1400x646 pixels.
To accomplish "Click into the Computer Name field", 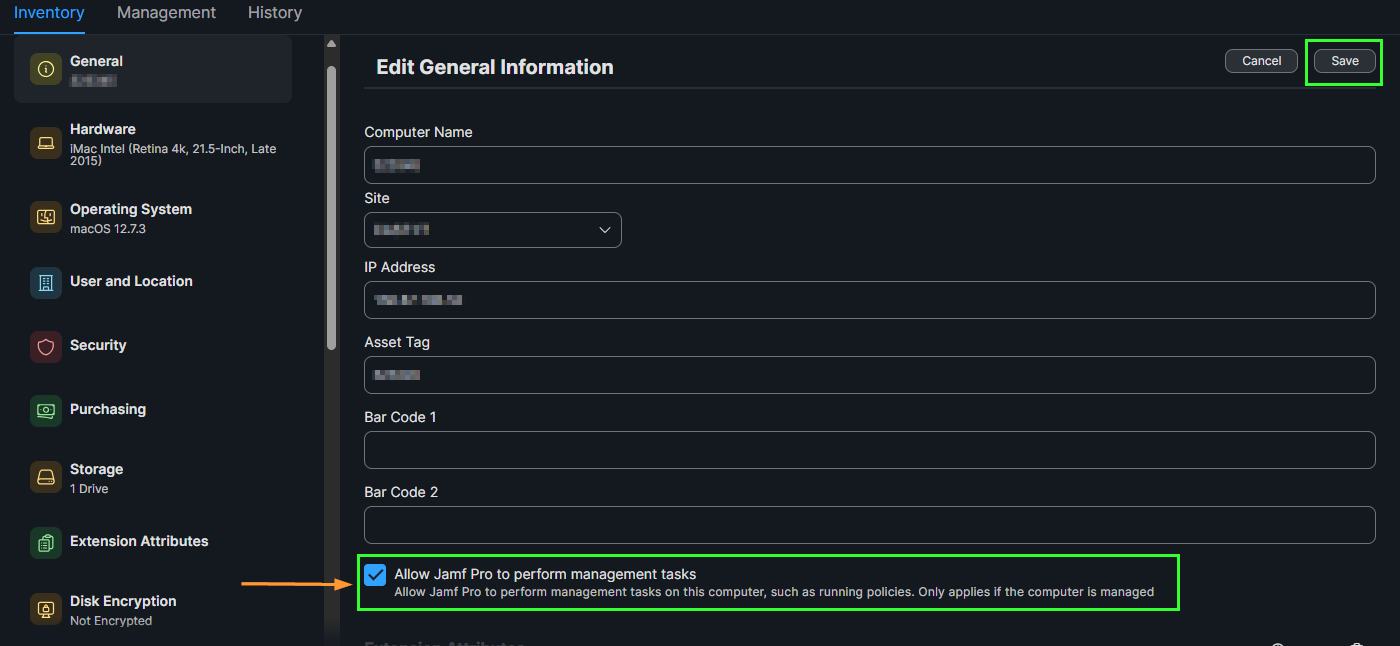I will pos(869,165).
